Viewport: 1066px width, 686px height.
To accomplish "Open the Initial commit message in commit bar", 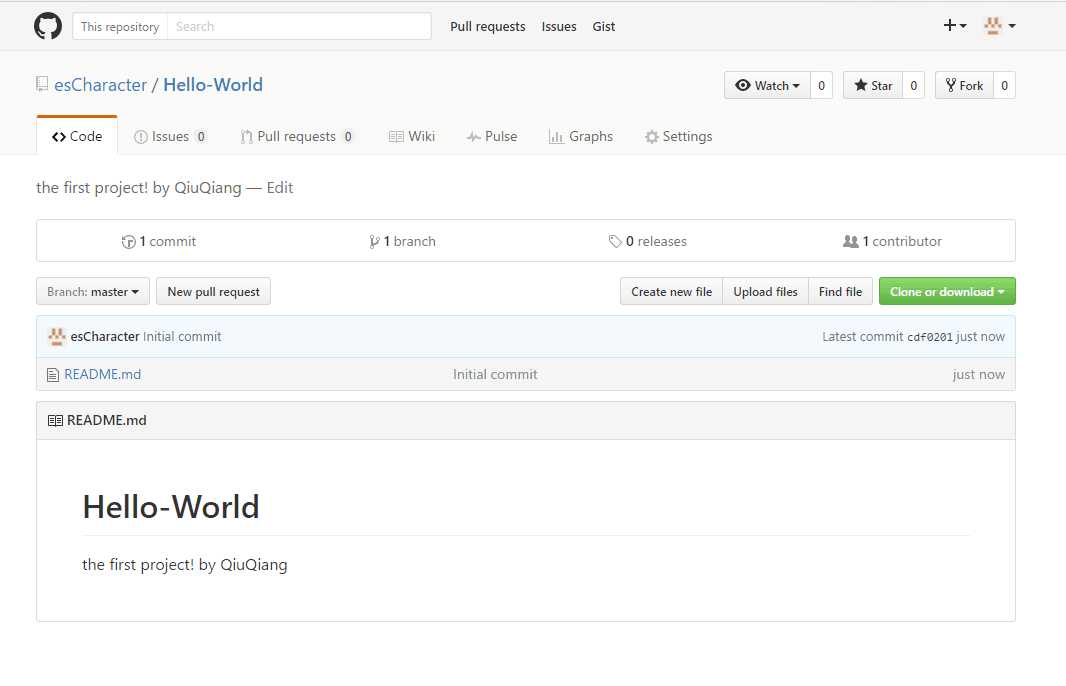I will 182,337.
